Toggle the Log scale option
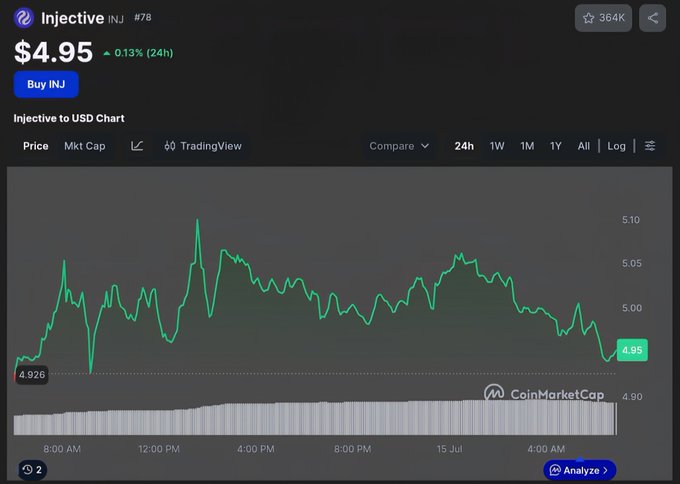The width and height of the screenshot is (680, 484). pos(616,146)
